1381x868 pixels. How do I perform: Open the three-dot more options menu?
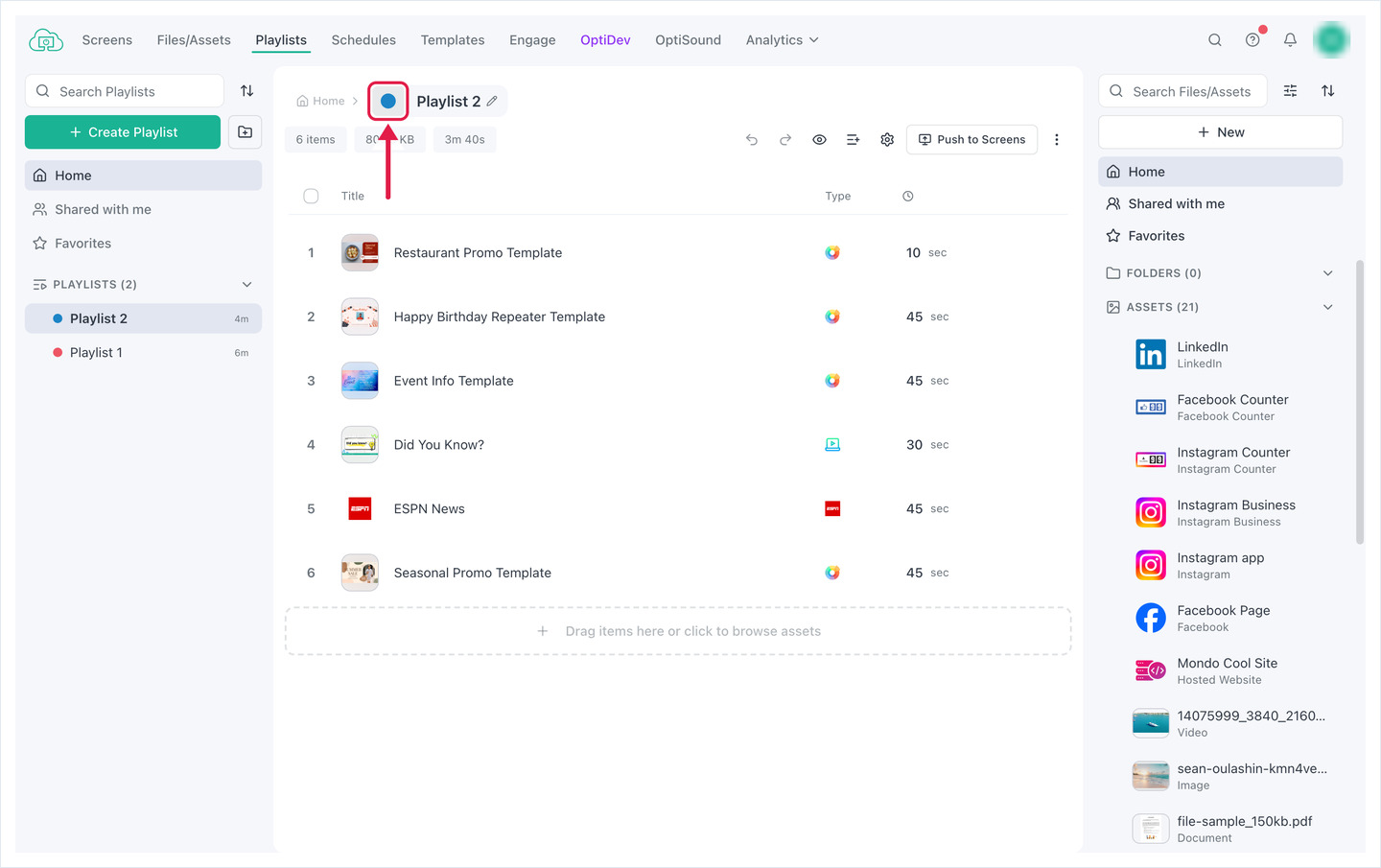[x=1057, y=140]
